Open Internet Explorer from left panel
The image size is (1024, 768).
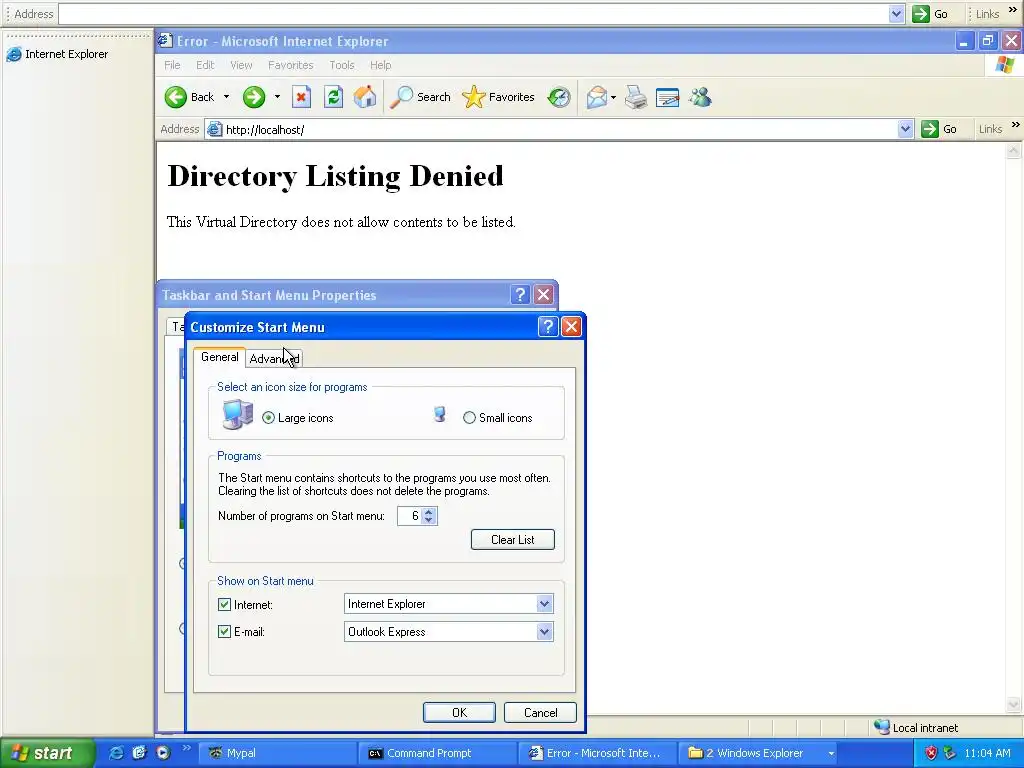click(57, 54)
